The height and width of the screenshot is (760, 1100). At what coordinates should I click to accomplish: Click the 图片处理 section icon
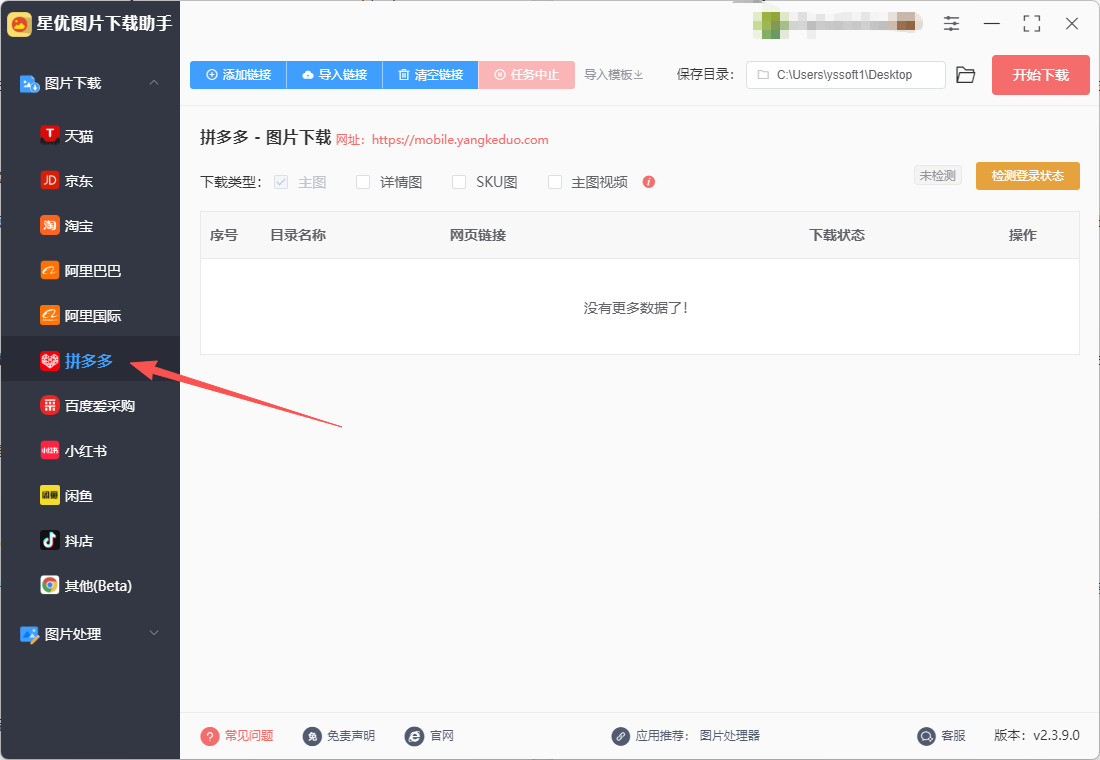tap(29, 634)
